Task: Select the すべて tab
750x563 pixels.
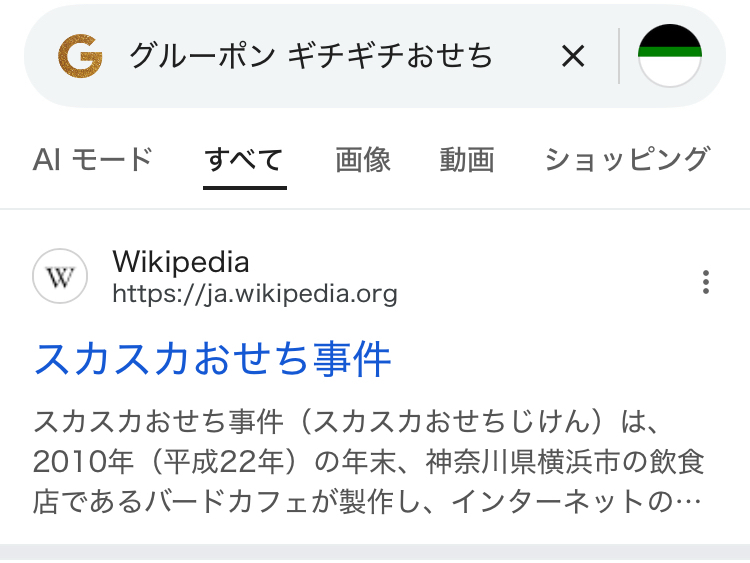Action: 244,159
